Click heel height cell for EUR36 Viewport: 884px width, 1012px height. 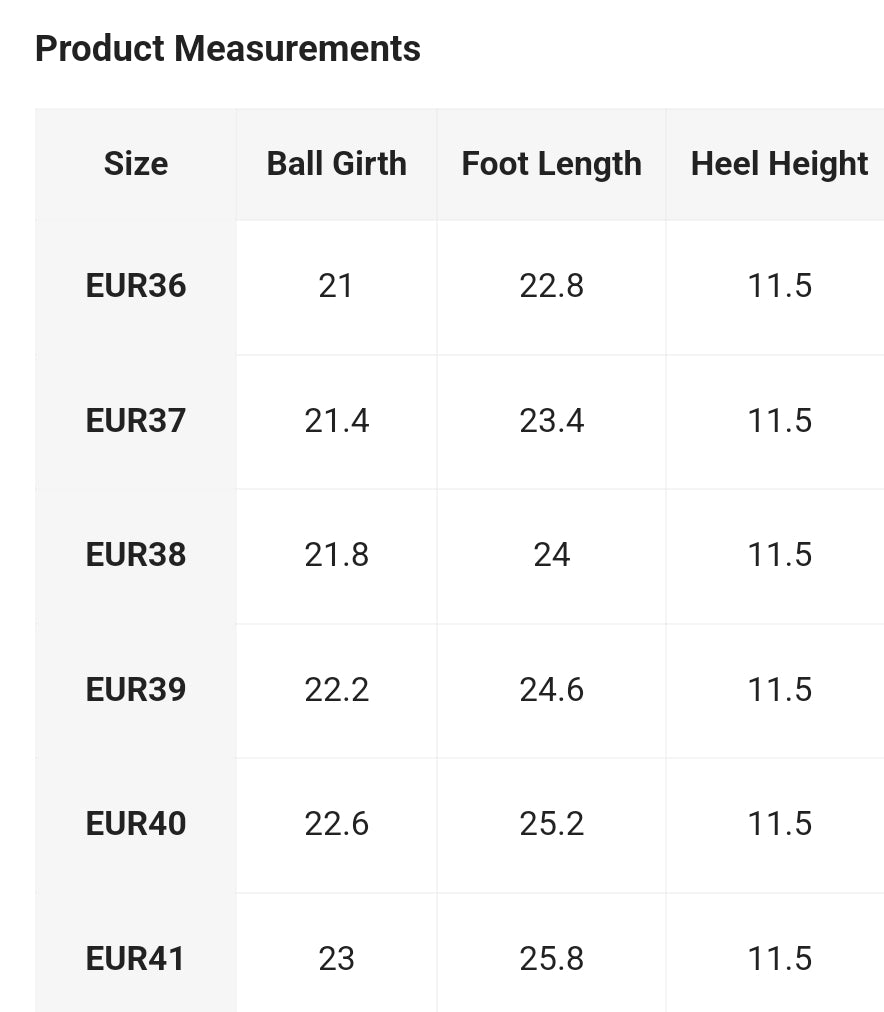(780, 286)
